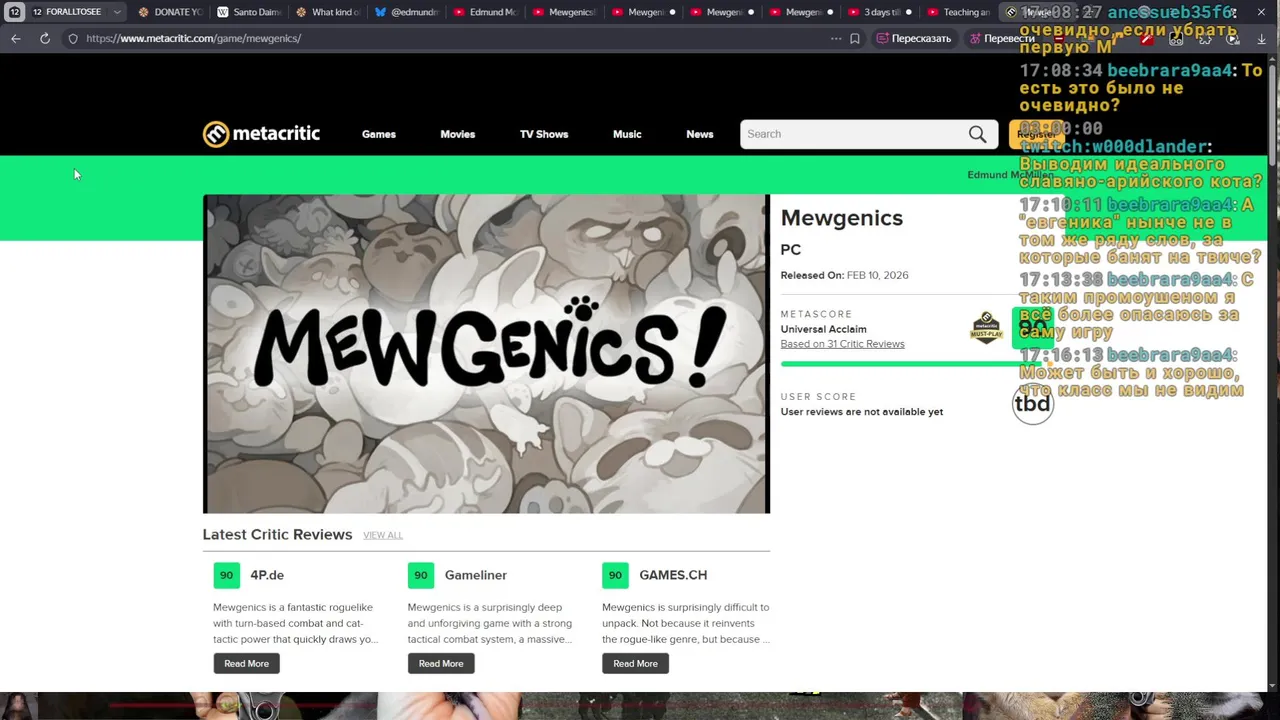Read More on the Gameliner review

[441, 663]
